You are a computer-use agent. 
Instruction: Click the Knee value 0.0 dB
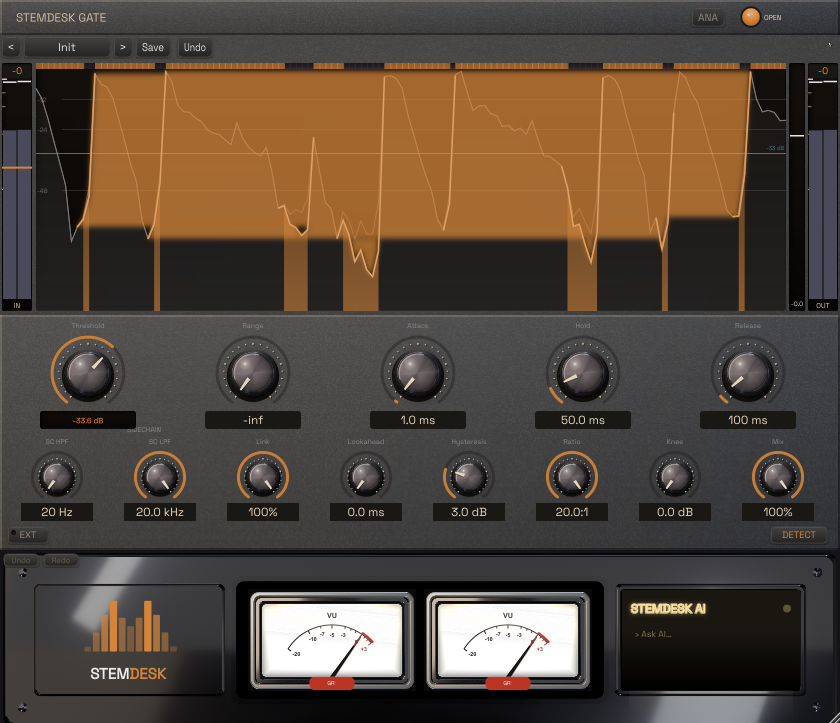point(675,512)
